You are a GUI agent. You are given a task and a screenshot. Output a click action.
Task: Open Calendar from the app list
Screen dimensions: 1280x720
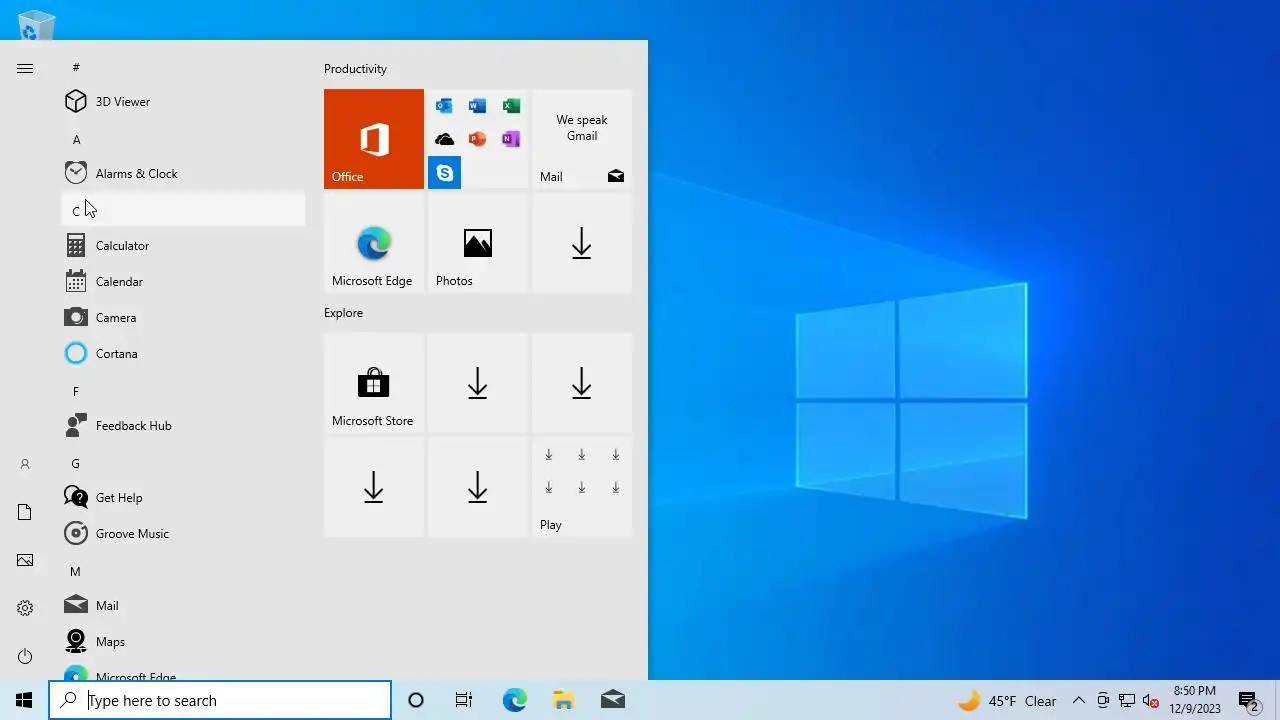[183, 281]
